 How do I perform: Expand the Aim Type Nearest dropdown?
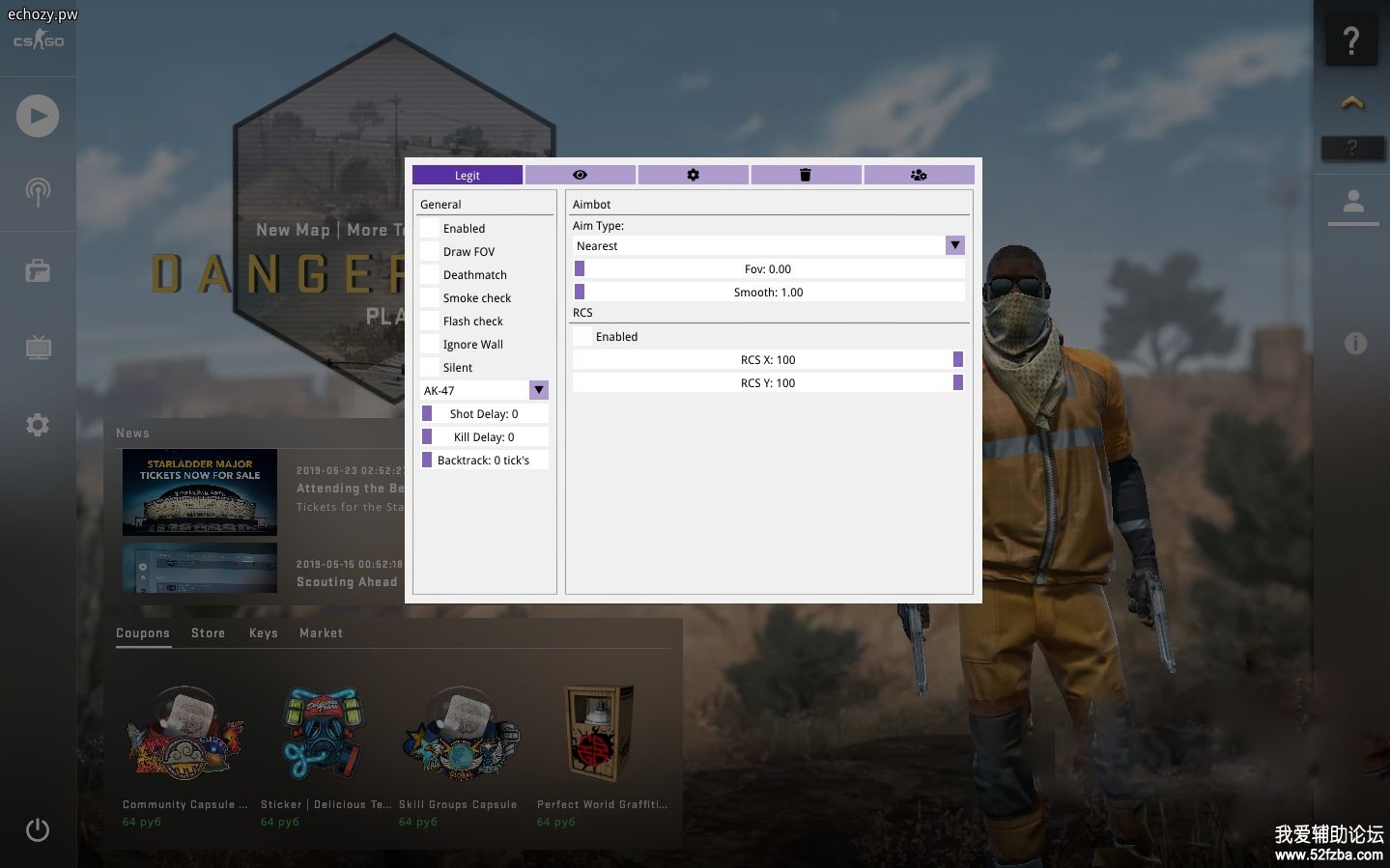[x=954, y=245]
